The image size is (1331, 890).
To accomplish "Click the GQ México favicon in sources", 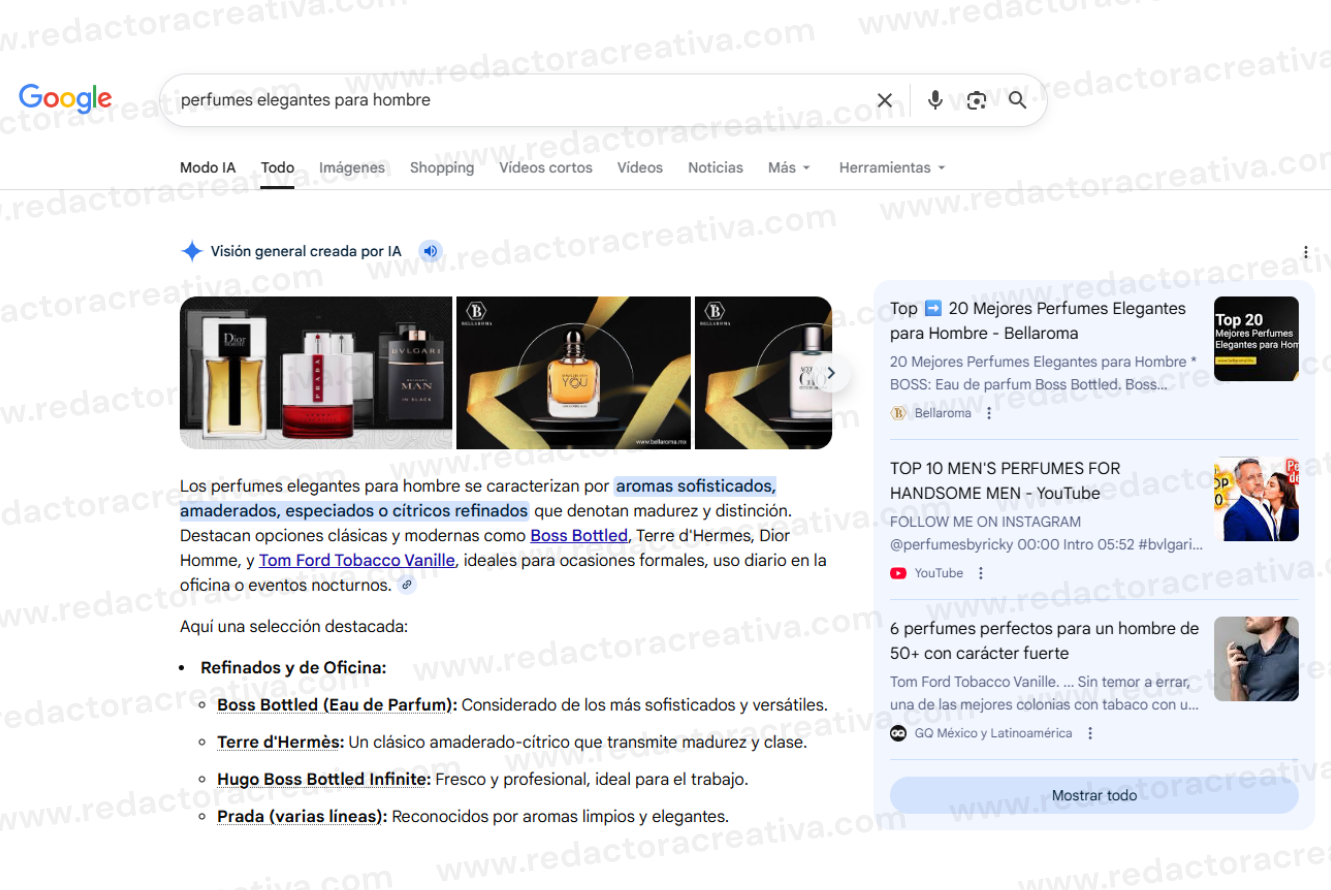I will pos(898,733).
